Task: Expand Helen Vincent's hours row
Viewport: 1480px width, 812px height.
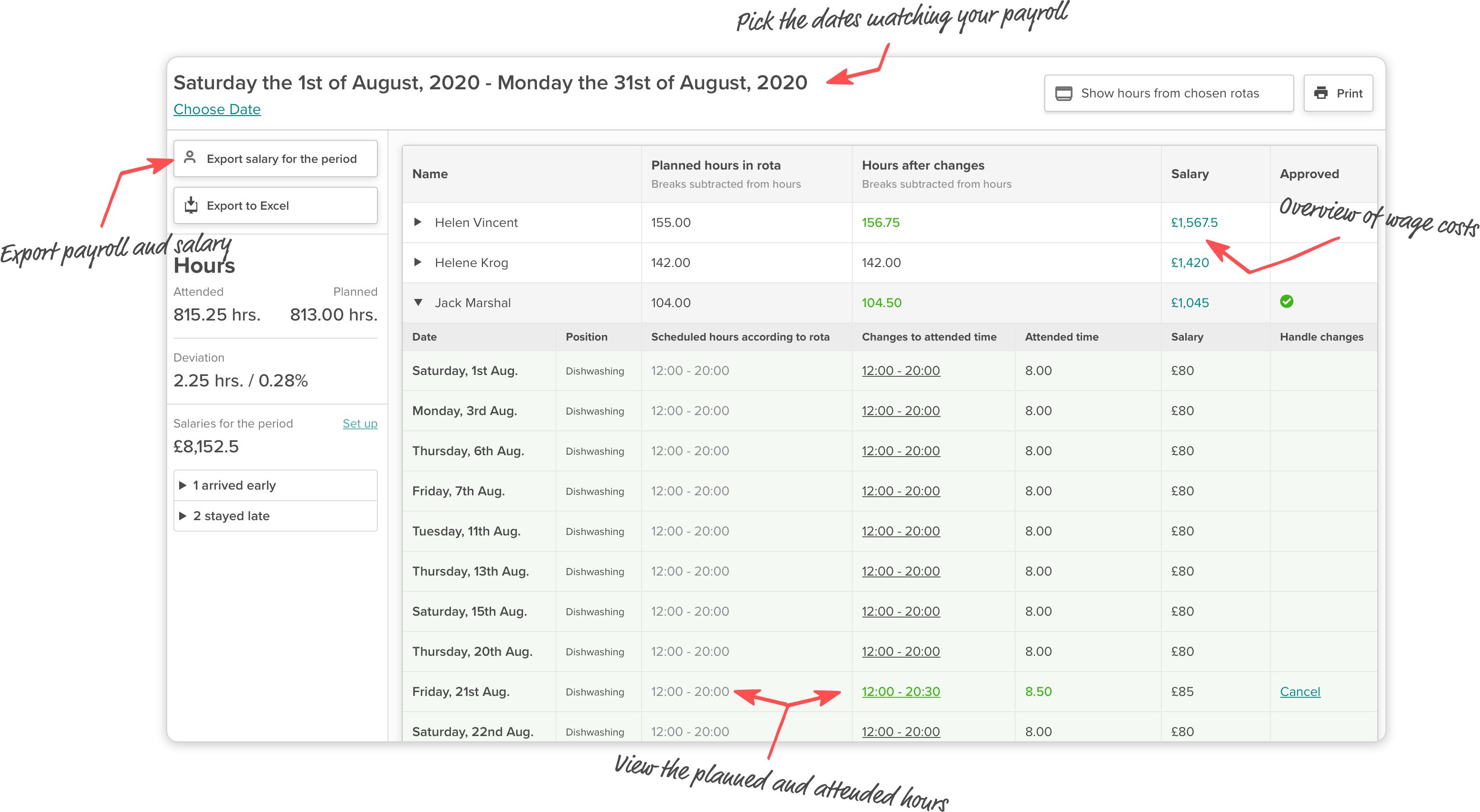Action: (x=418, y=222)
